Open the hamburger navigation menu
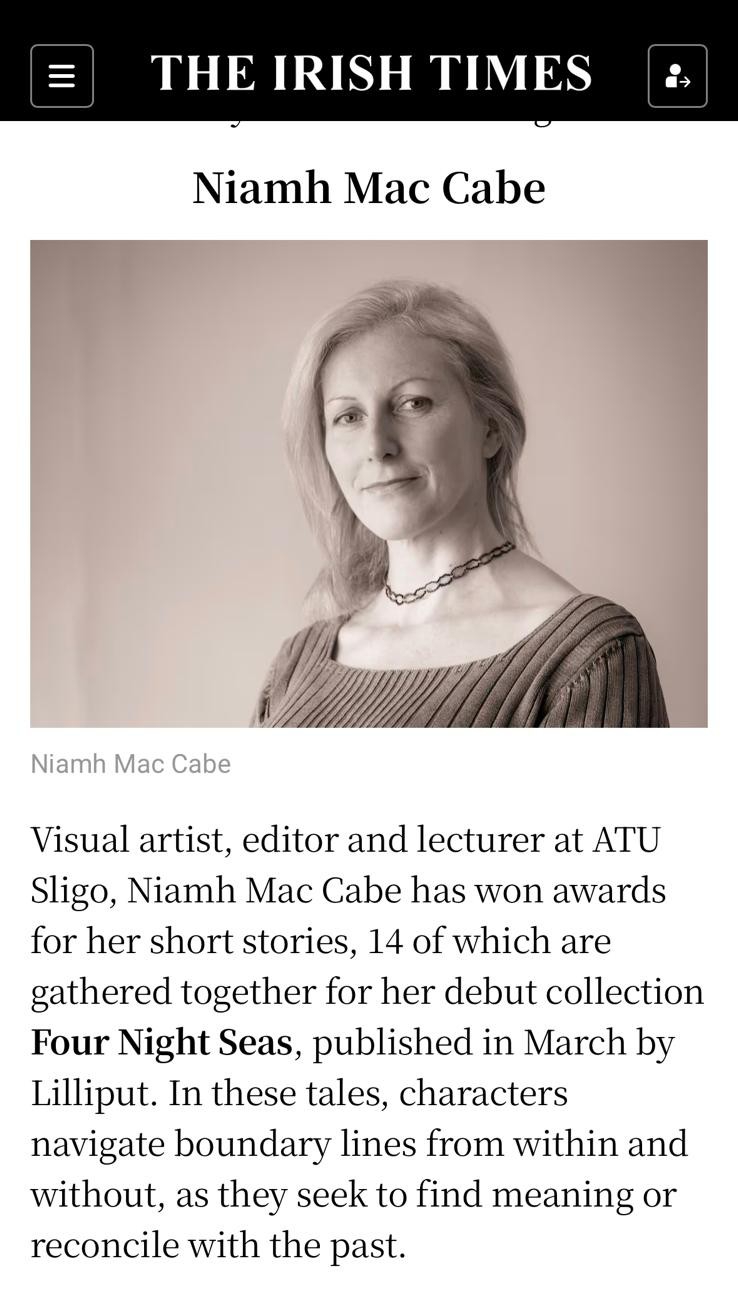Image resolution: width=738 pixels, height=1297 pixels. click(x=62, y=76)
